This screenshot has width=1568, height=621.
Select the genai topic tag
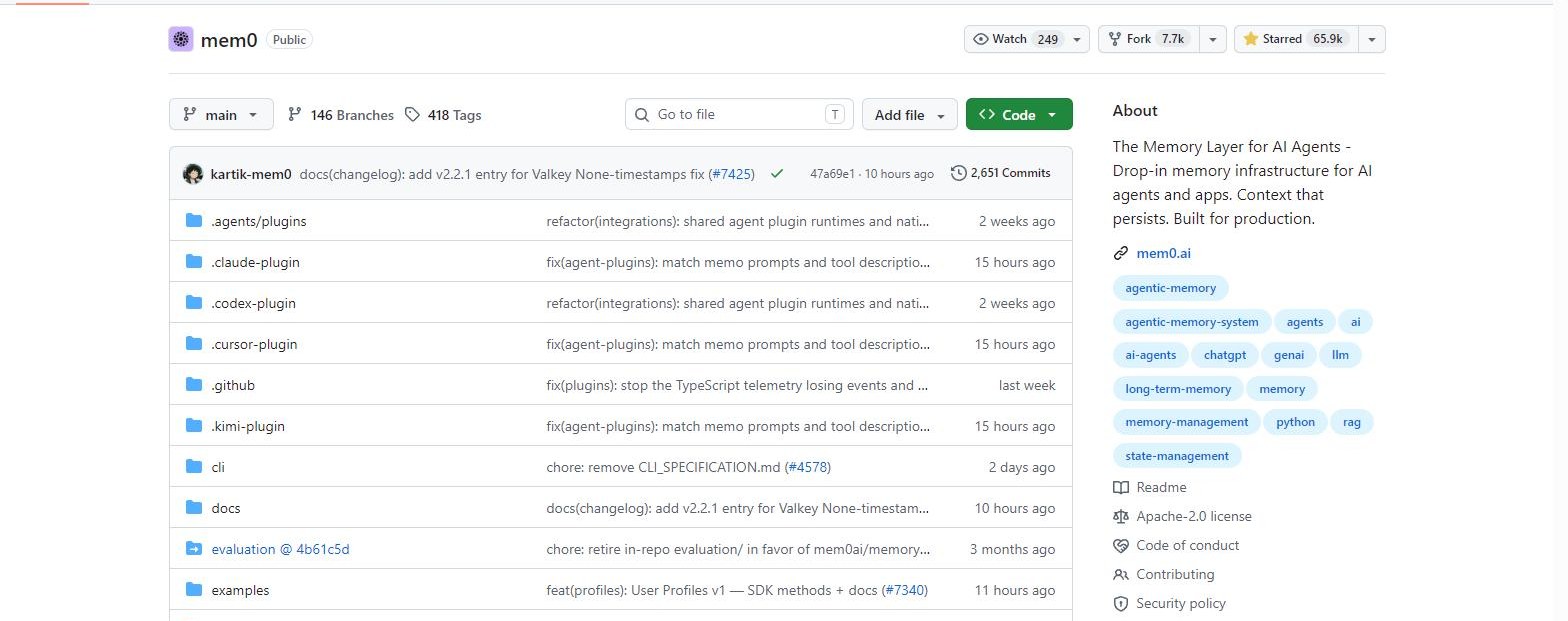[x=1289, y=355]
